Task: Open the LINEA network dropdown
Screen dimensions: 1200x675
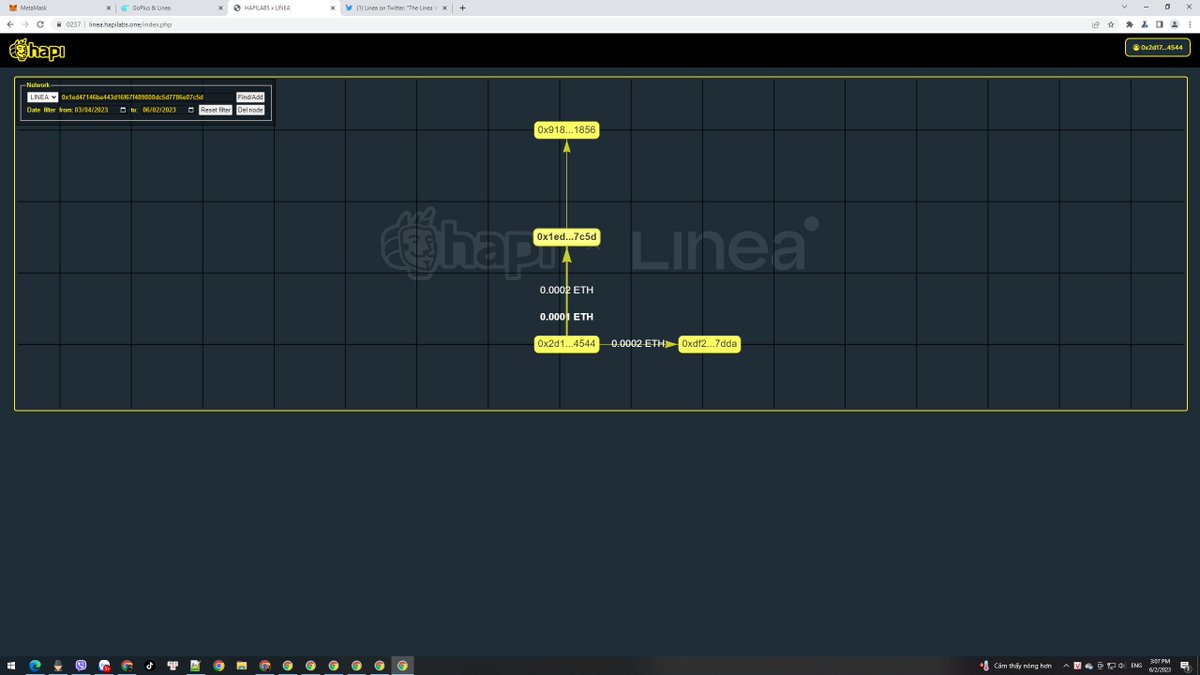Action: (x=42, y=97)
